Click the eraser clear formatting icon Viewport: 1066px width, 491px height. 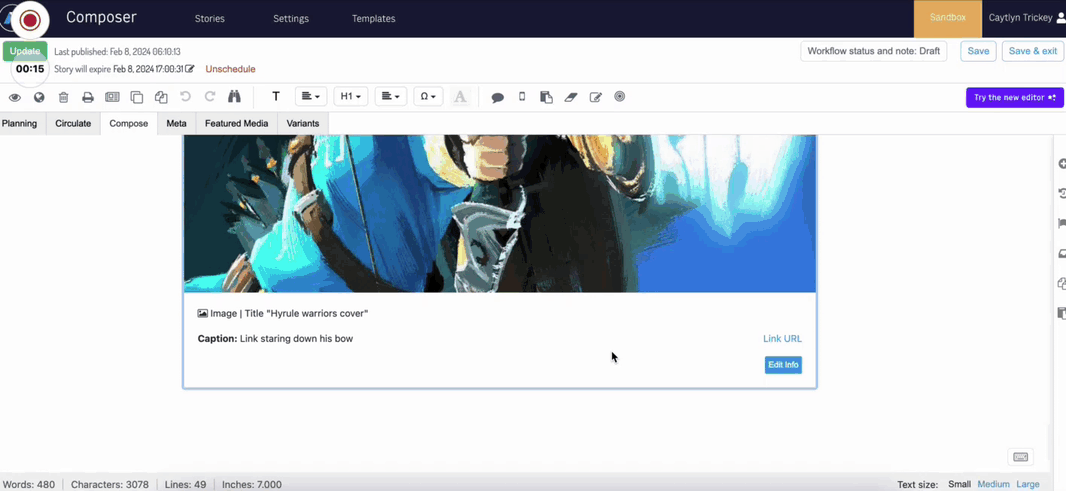click(x=570, y=97)
